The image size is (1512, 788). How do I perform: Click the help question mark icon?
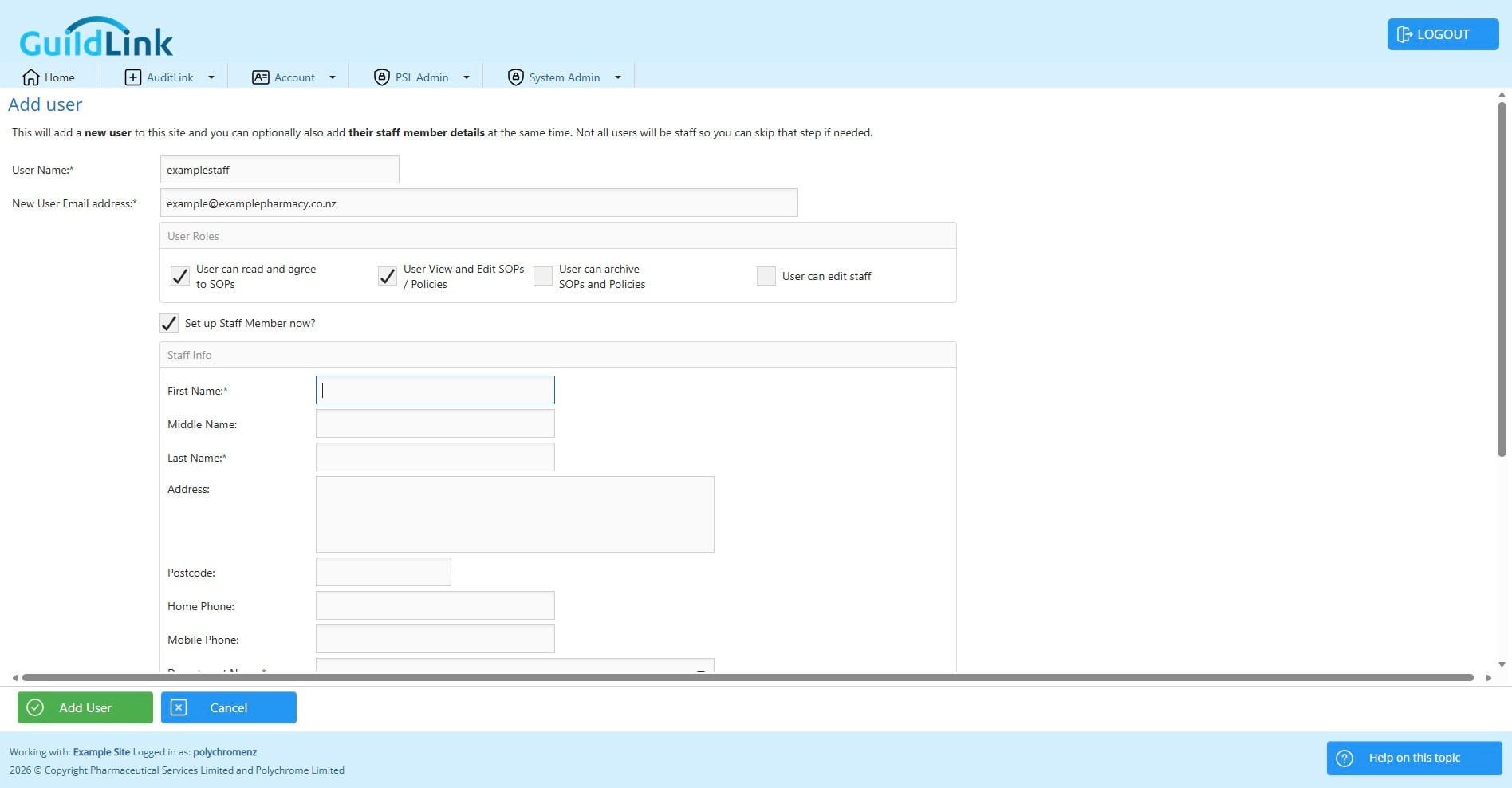[1345, 758]
